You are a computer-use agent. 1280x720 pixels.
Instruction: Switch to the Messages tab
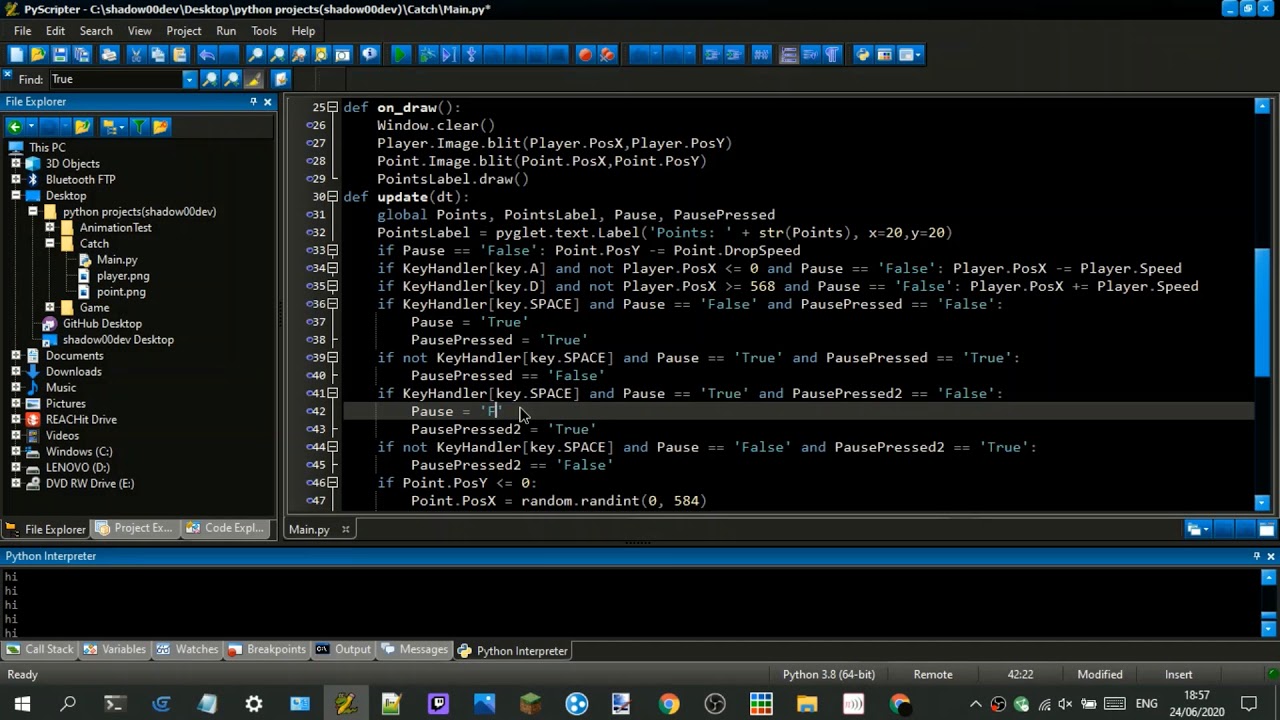[x=415, y=650]
